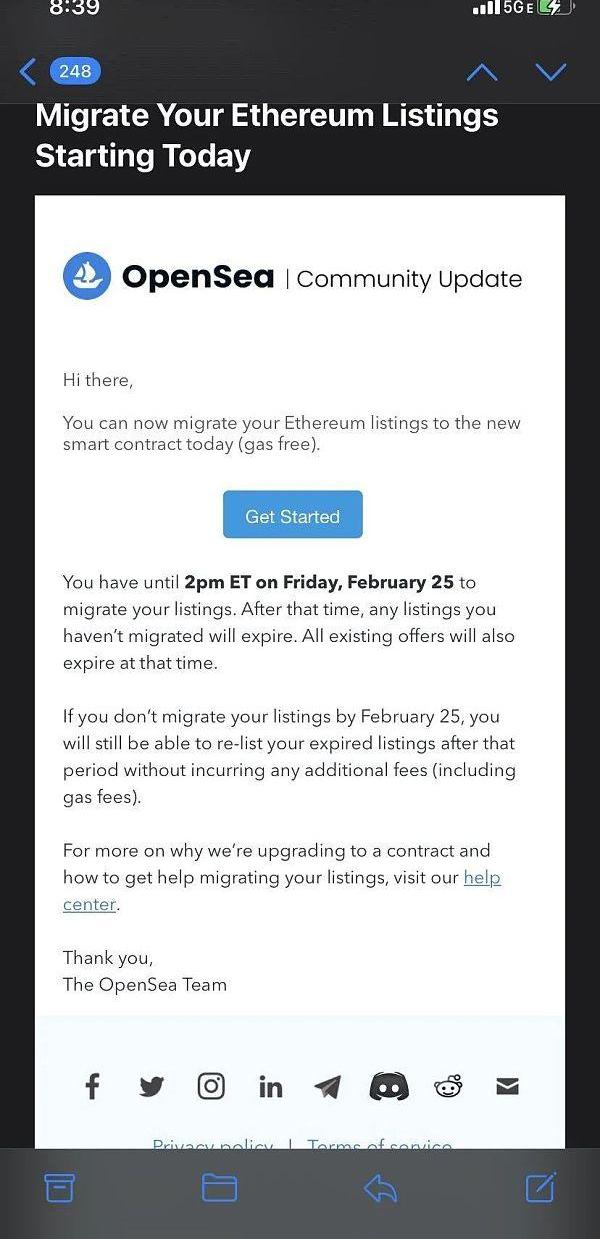
Task: Open the Discord icon link
Action: coord(389,1086)
